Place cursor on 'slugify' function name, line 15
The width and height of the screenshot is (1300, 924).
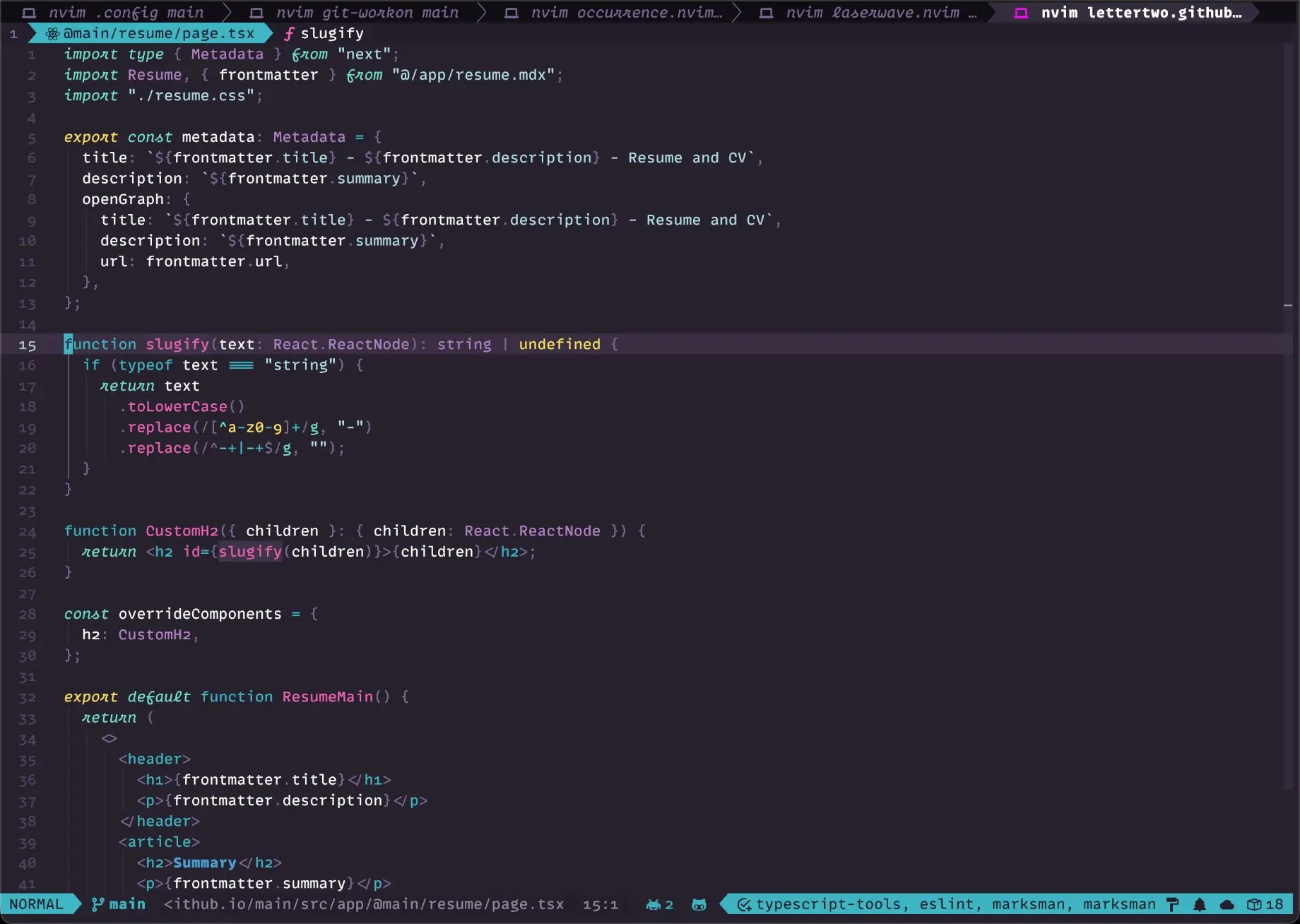[177, 344]
